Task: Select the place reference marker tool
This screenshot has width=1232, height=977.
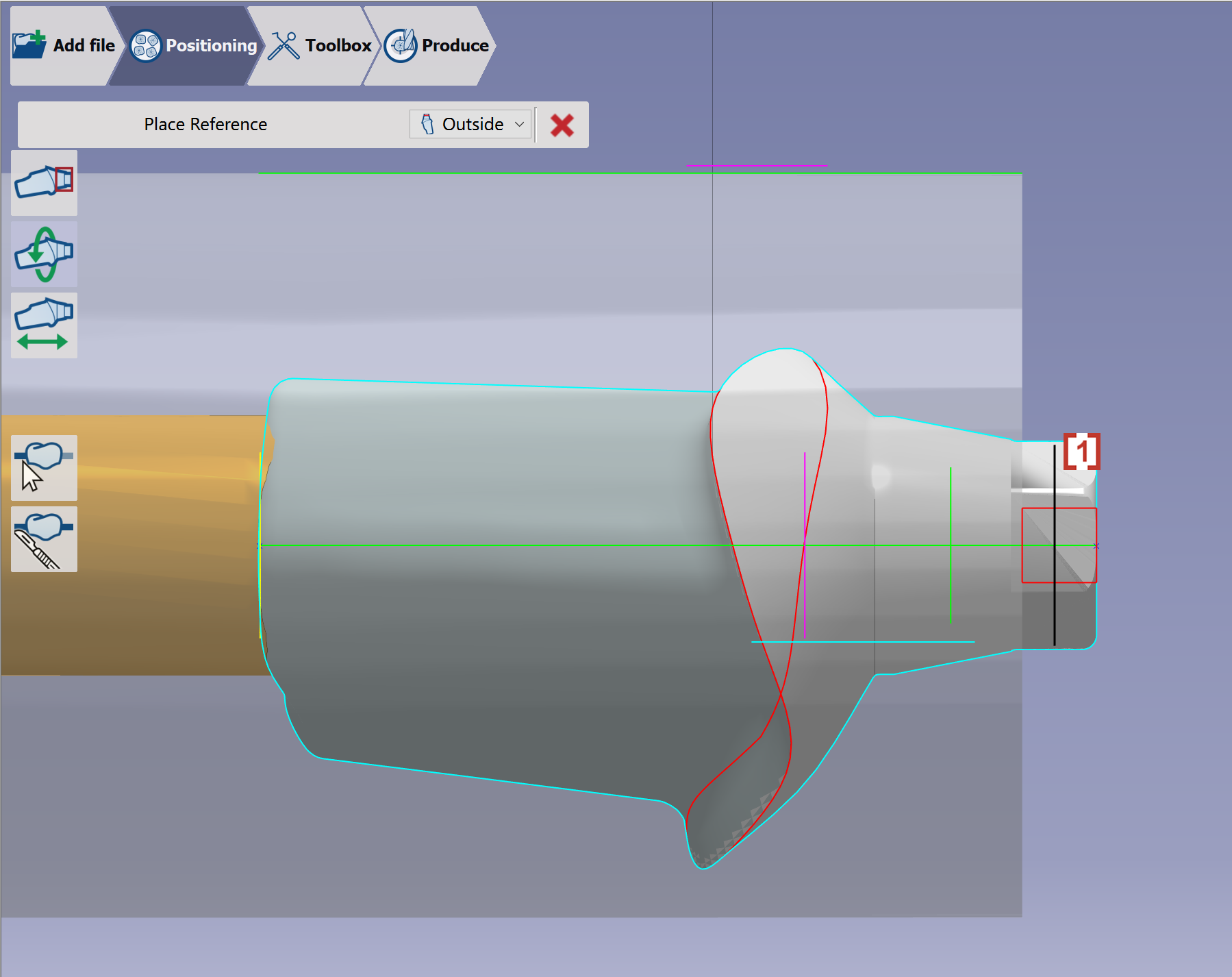Action: pyautogui.click(x=44, y=183)
